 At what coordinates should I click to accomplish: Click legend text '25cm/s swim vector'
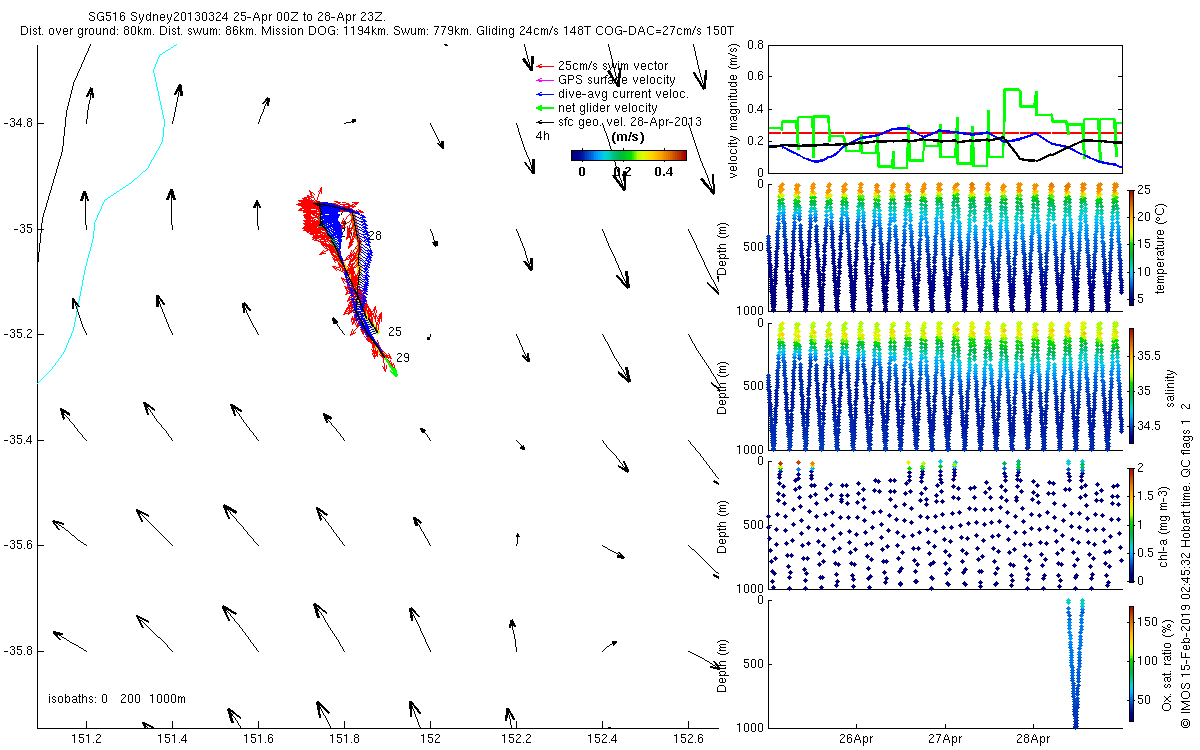613,66
